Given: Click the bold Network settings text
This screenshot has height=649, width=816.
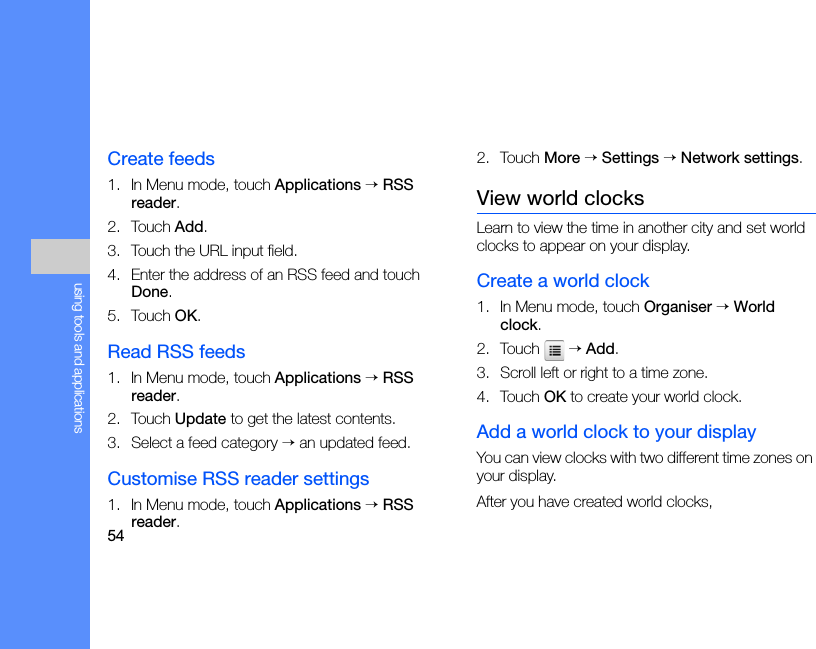Looking at the screenshot, I should (739, 158).
